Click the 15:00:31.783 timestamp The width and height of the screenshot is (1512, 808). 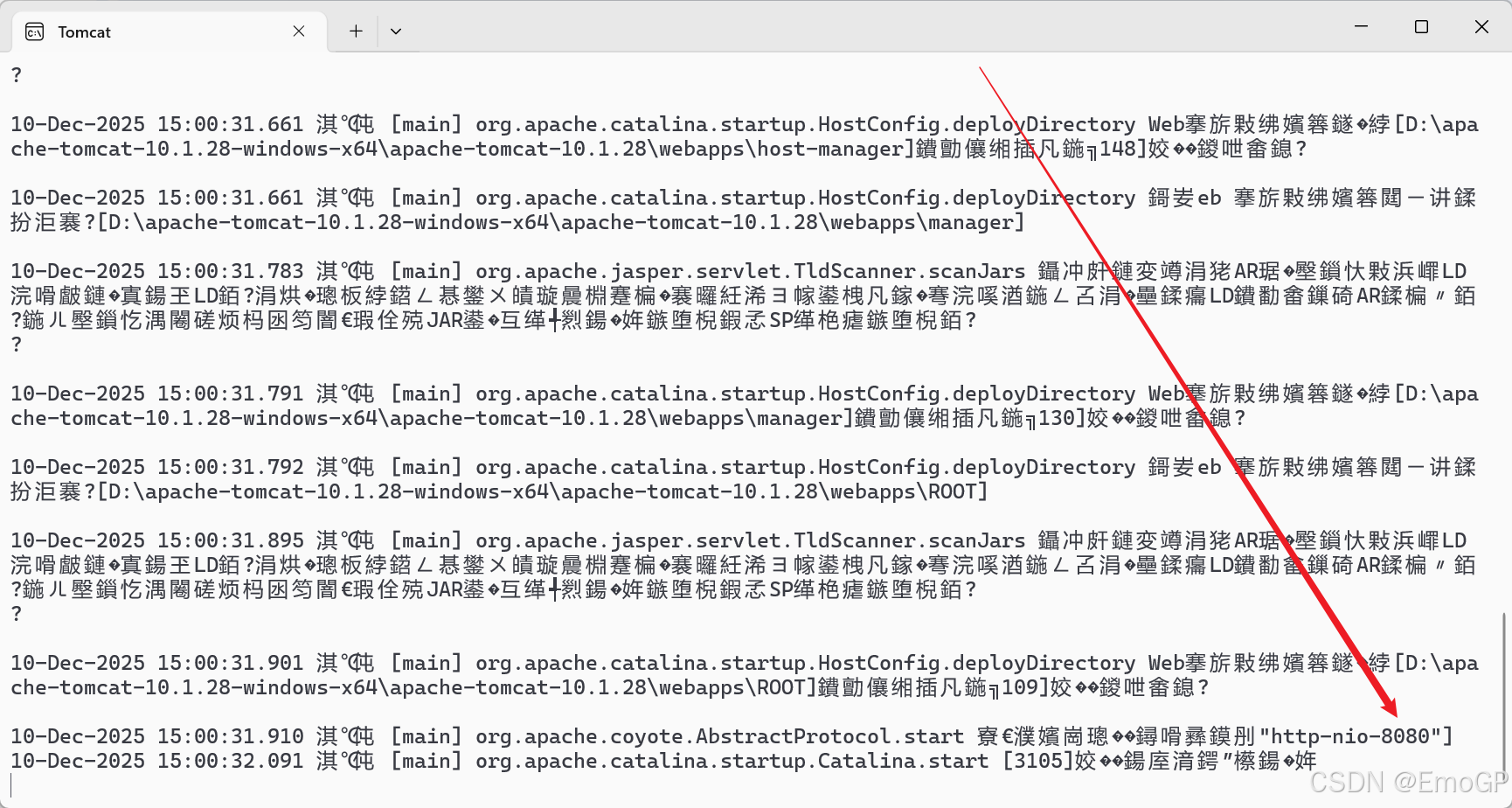[x=230, y=271]
